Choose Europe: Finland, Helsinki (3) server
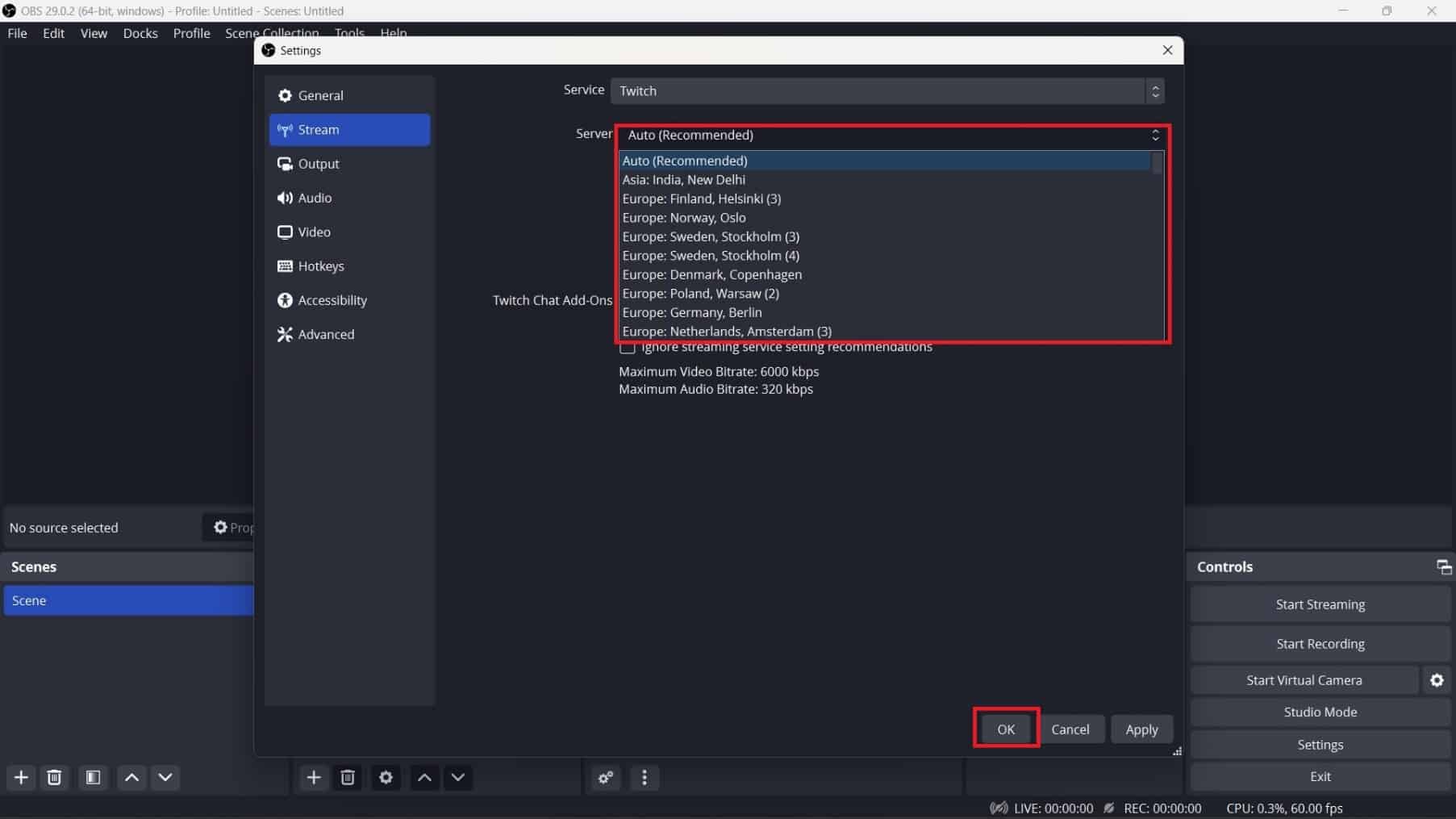Screen dimensions: 1456x819 point(885,198)
